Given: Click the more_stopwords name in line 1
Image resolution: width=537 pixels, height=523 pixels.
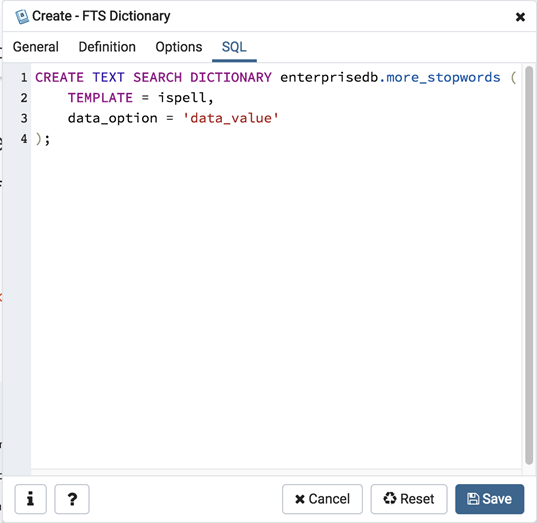Looking at the screenshot, I should [x=443, y=77].
